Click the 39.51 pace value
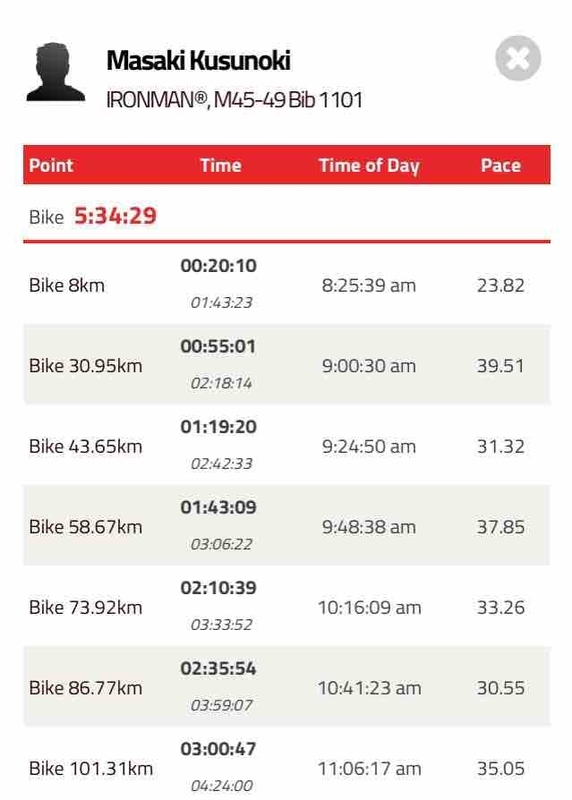 501,366
